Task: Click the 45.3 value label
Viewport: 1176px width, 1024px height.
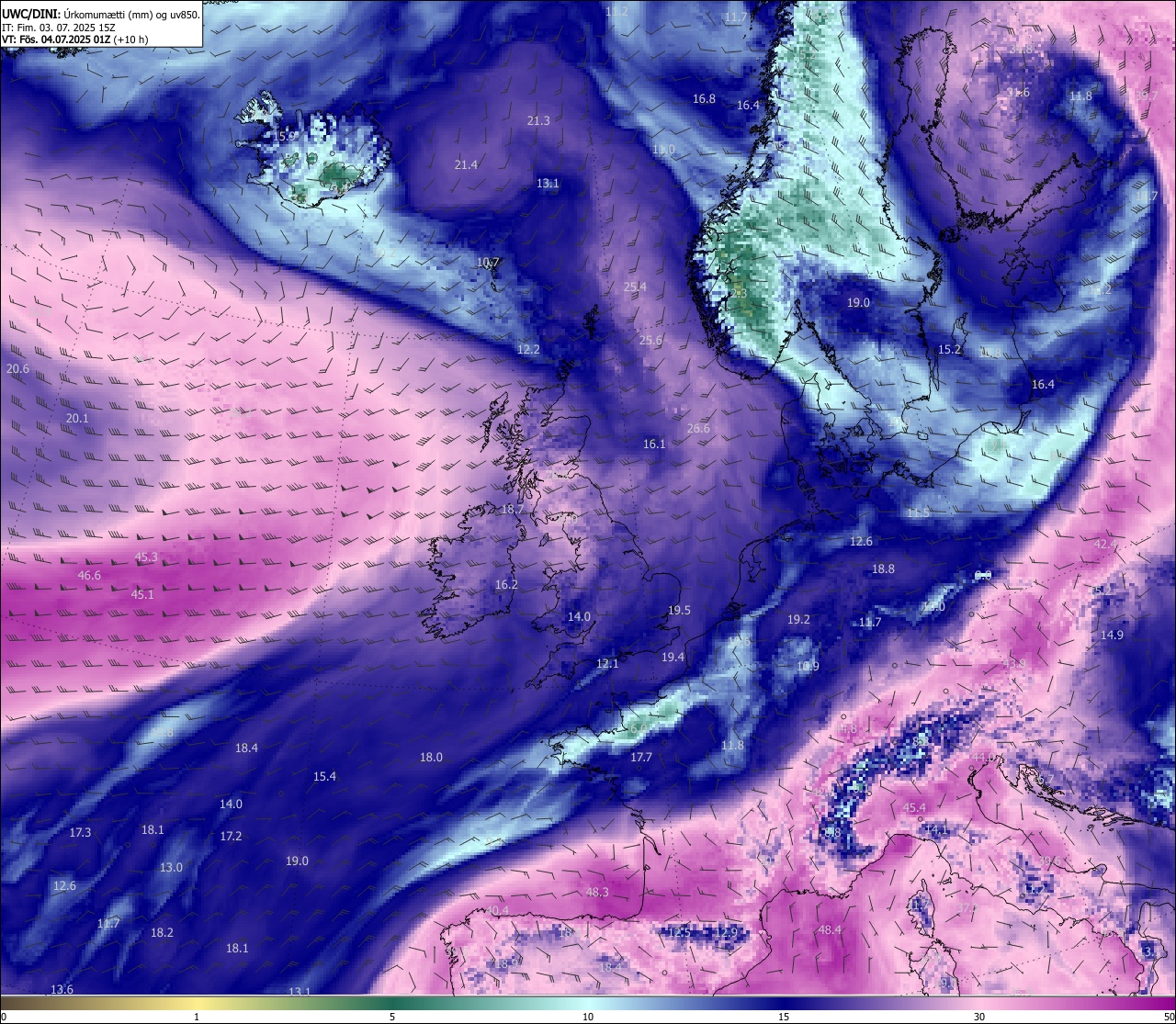Action: 146,557
